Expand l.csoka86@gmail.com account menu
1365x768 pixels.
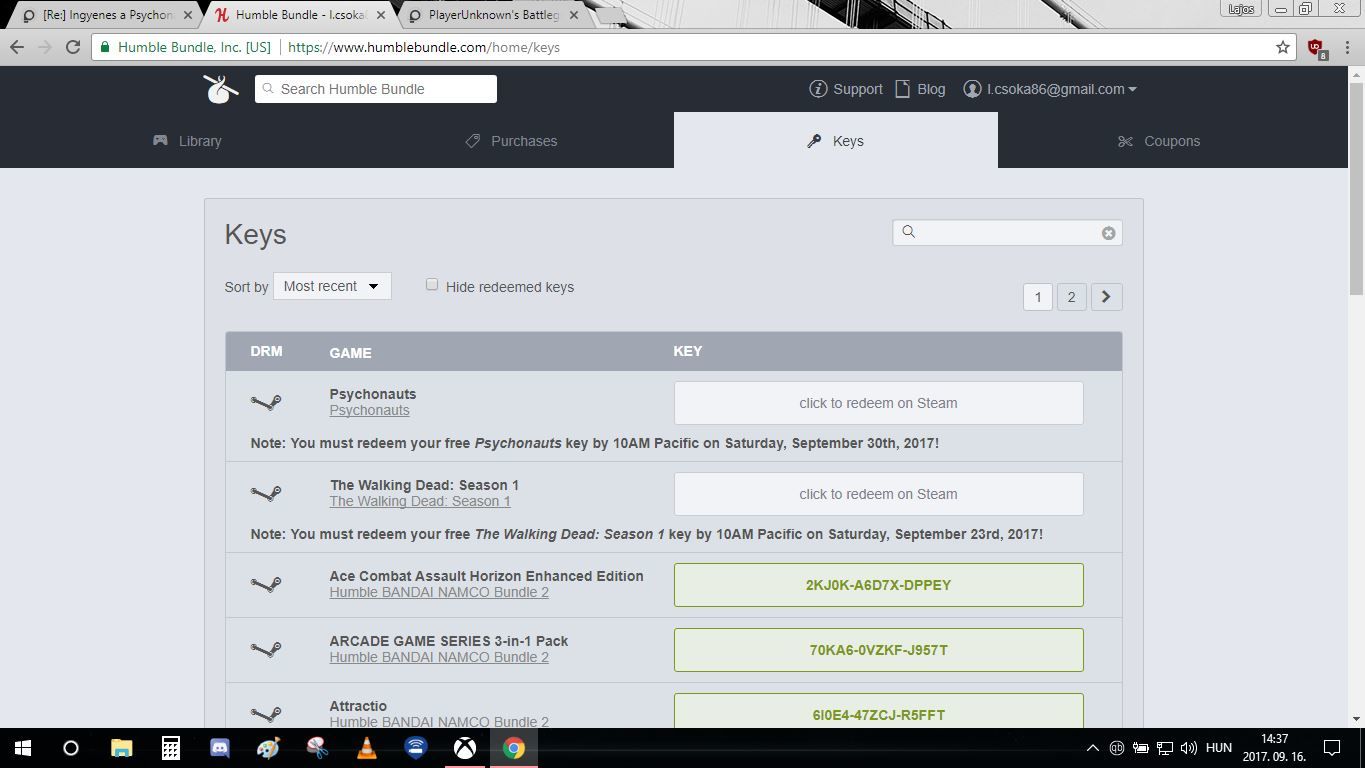pos(1061,89)
